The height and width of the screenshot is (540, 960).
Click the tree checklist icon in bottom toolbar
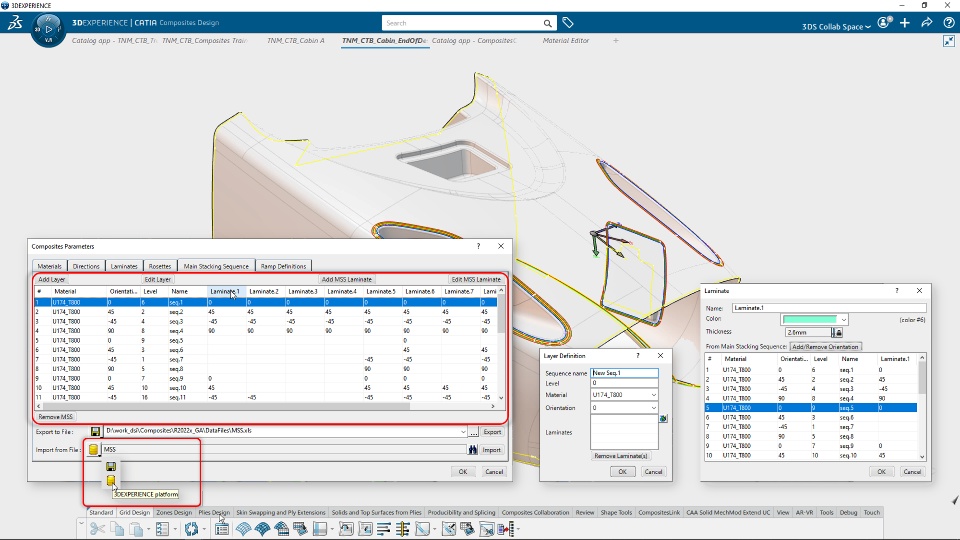(x=162, y=529)
